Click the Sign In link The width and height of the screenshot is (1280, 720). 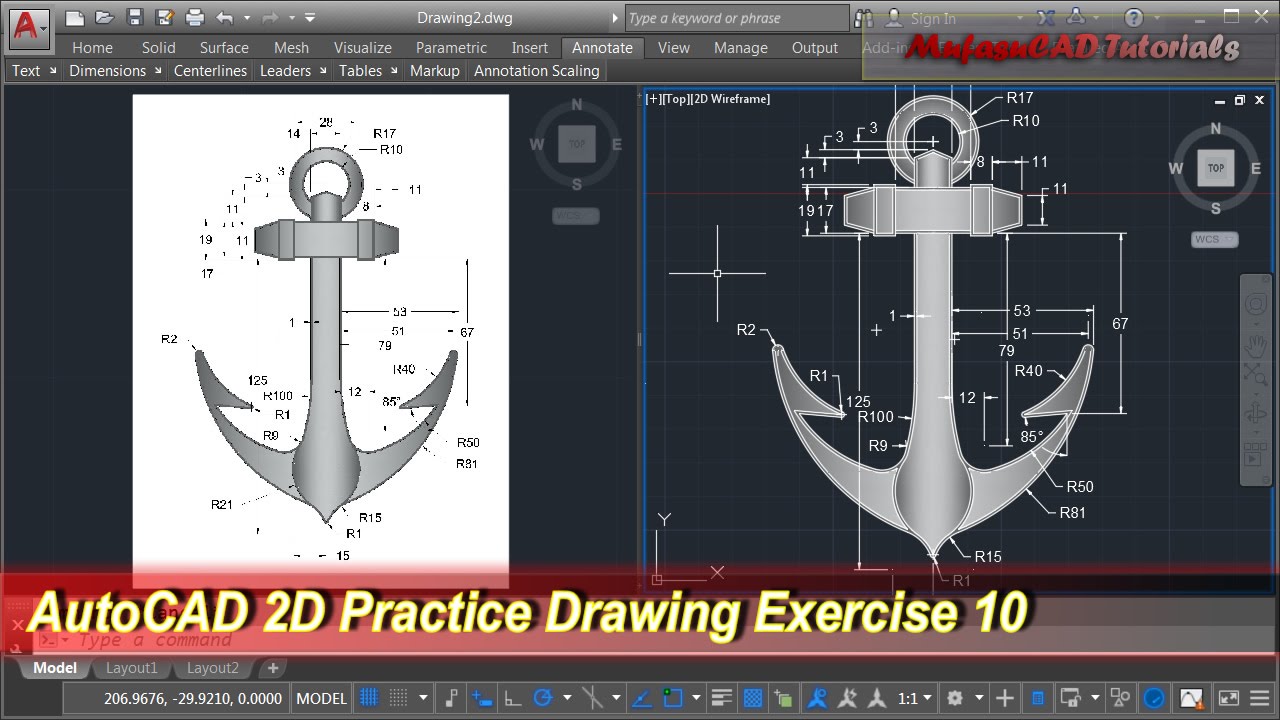pyautogui.click(x=933, y=18)
